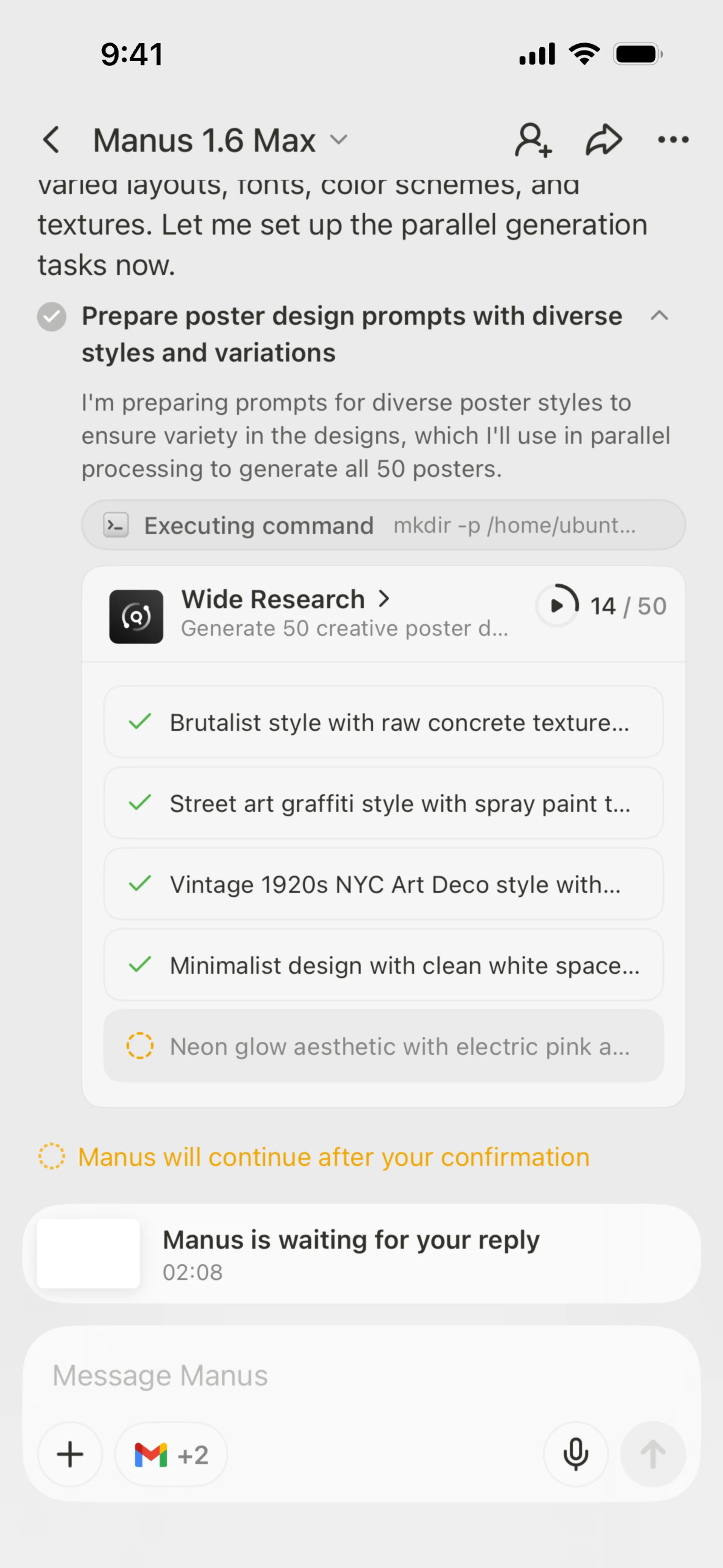Open the three-dot more options menu
Image resolution: width=723 pixels, height=1568 pixels.
pos(673,140)
